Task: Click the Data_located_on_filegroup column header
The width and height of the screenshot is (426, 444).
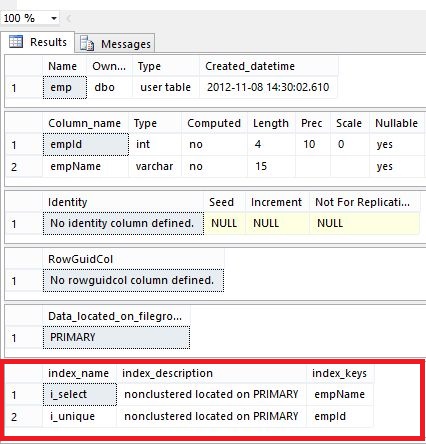Action: coord(116,316)
